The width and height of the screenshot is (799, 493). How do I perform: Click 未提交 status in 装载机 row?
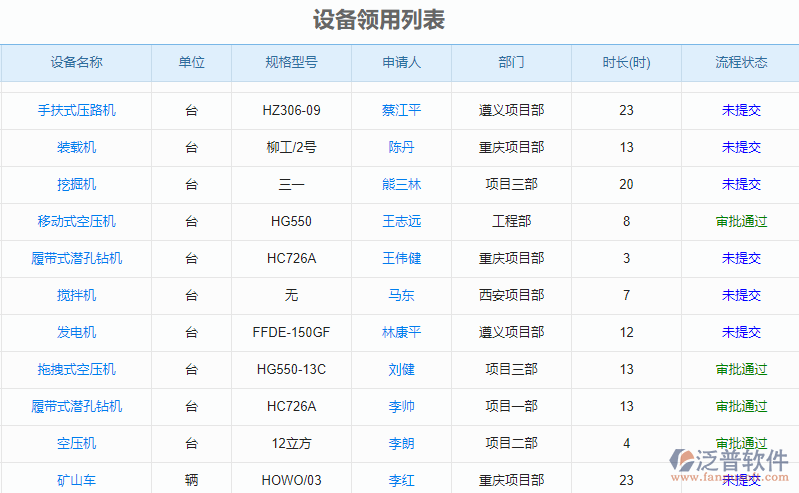(741, 147)
